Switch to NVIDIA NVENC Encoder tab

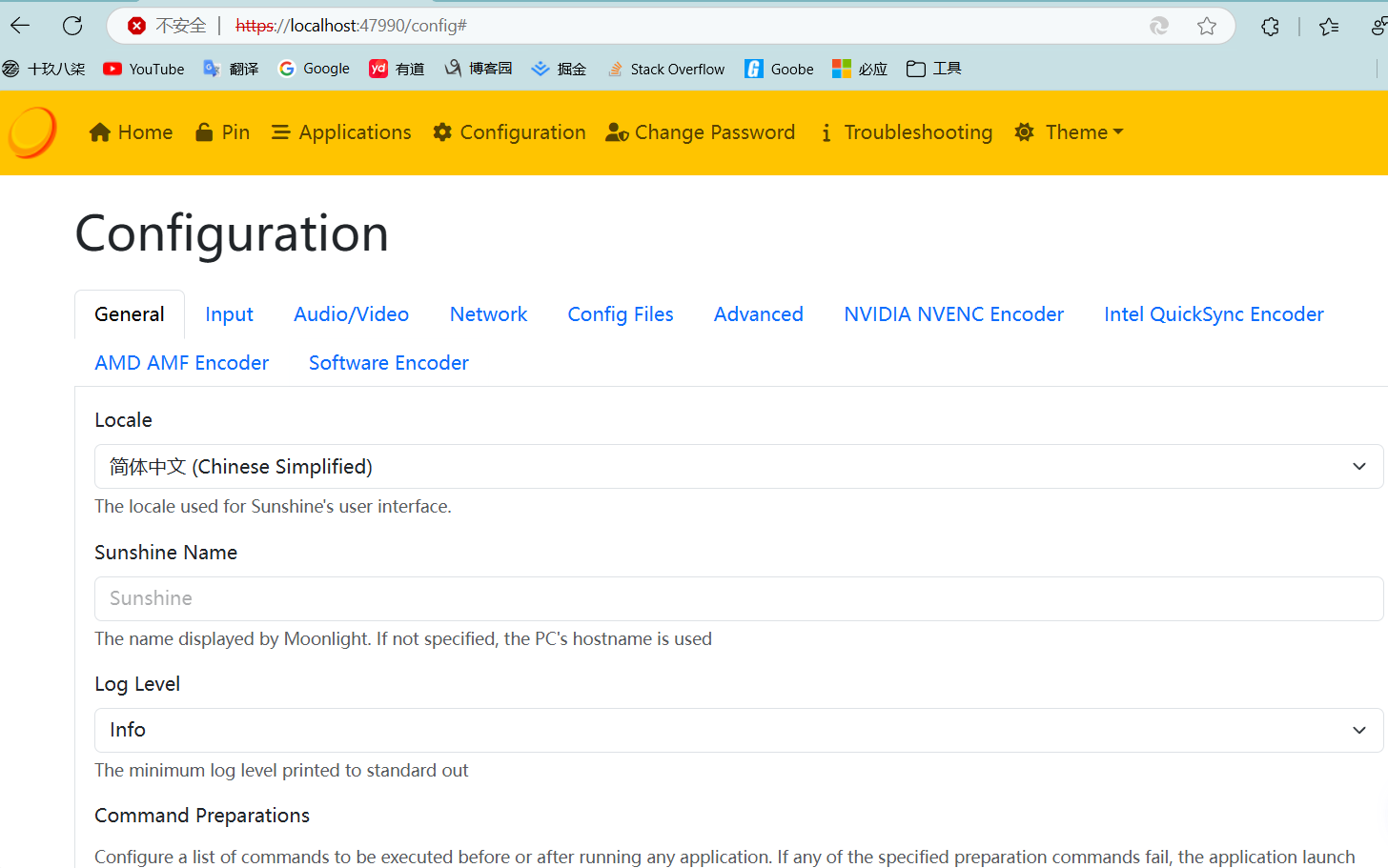pyautogui.click(x=953, y=314)
